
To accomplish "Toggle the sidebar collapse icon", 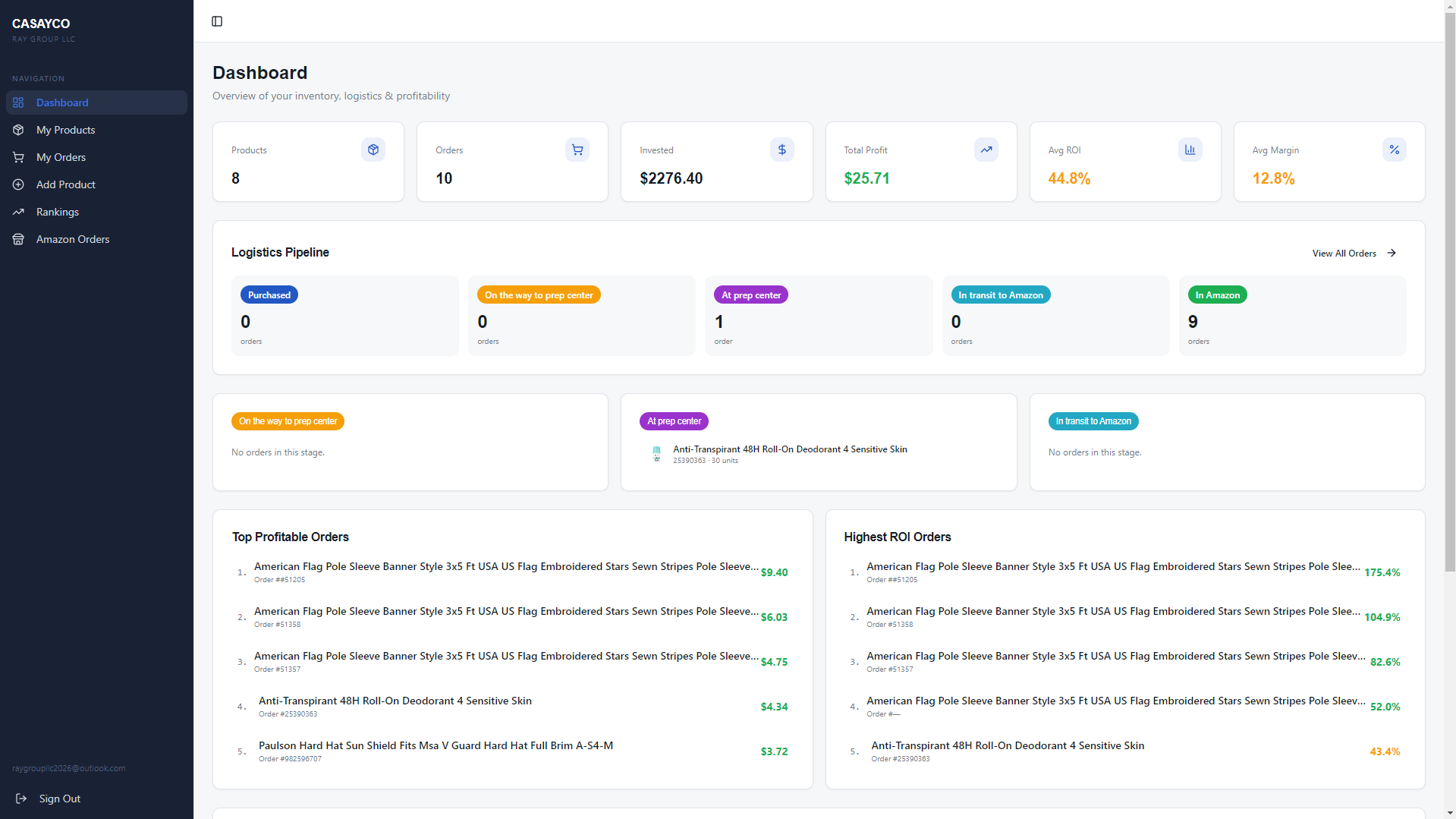I will point(217,21).
